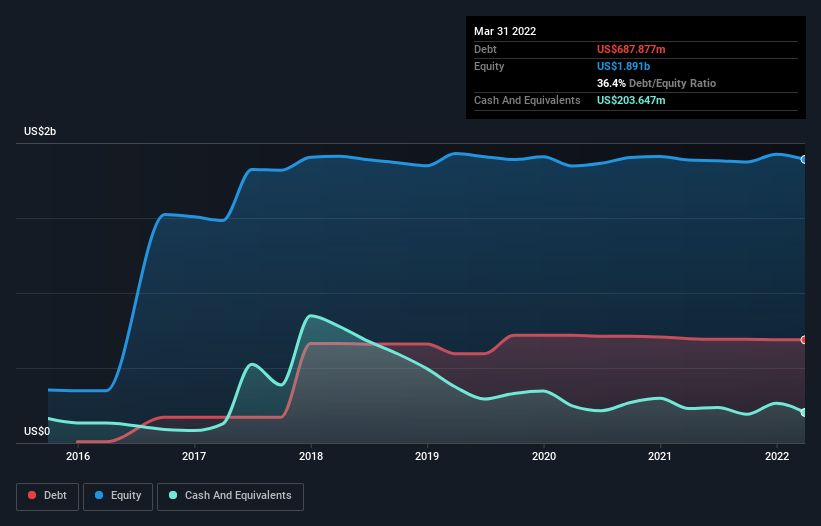
Task: Toggle the Equity legend series
Action: [118, 496]
